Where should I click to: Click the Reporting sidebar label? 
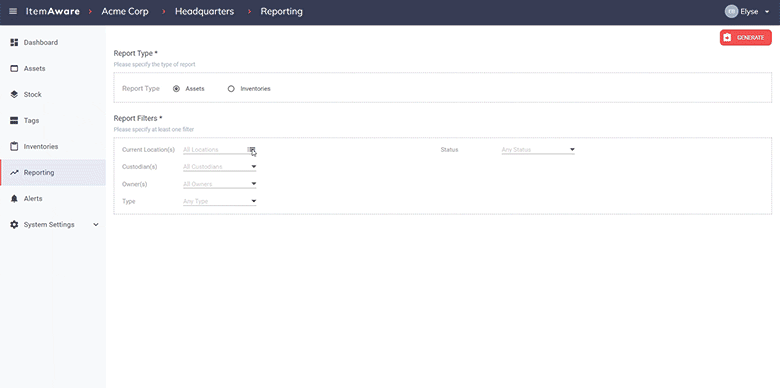(39, 173)
